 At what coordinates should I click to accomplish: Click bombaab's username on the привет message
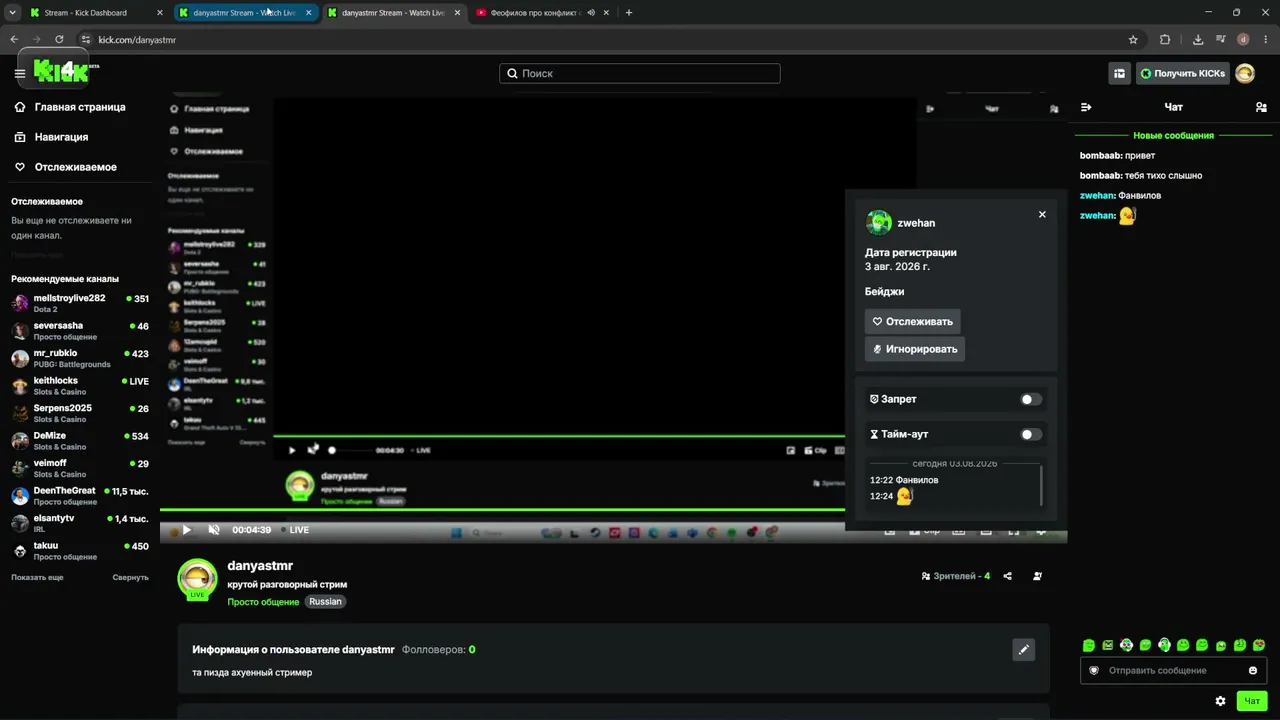pyautogui.click(x=1100, y=155)
